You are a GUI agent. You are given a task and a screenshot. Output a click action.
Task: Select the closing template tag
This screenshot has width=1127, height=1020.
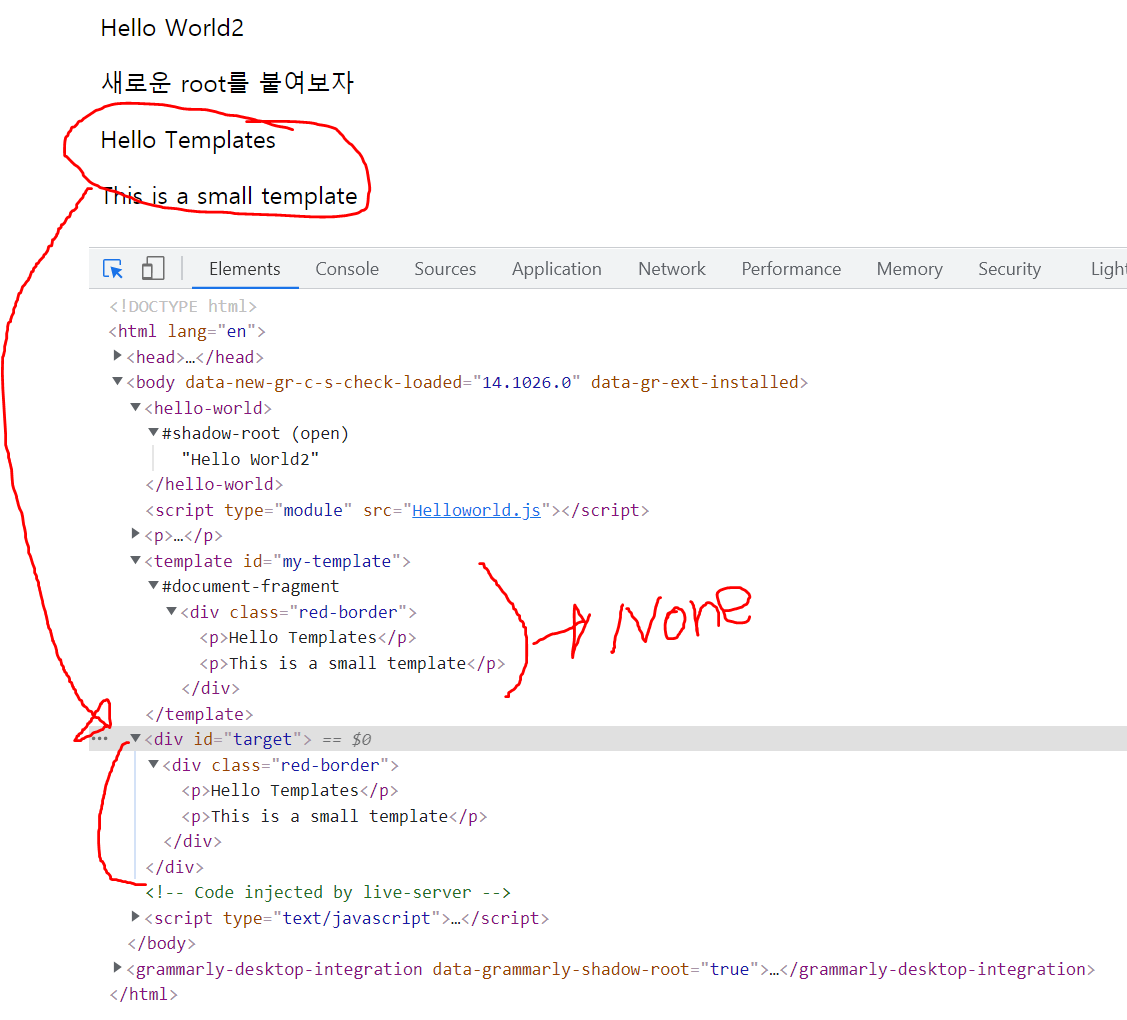pyautogui.click(x=199, y=715)
